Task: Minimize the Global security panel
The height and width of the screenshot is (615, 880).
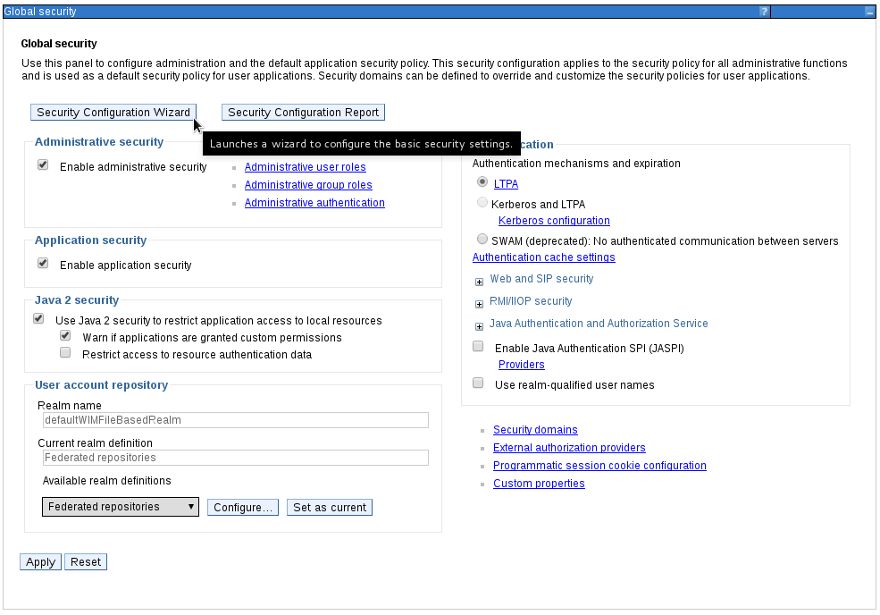Action: 868,11
